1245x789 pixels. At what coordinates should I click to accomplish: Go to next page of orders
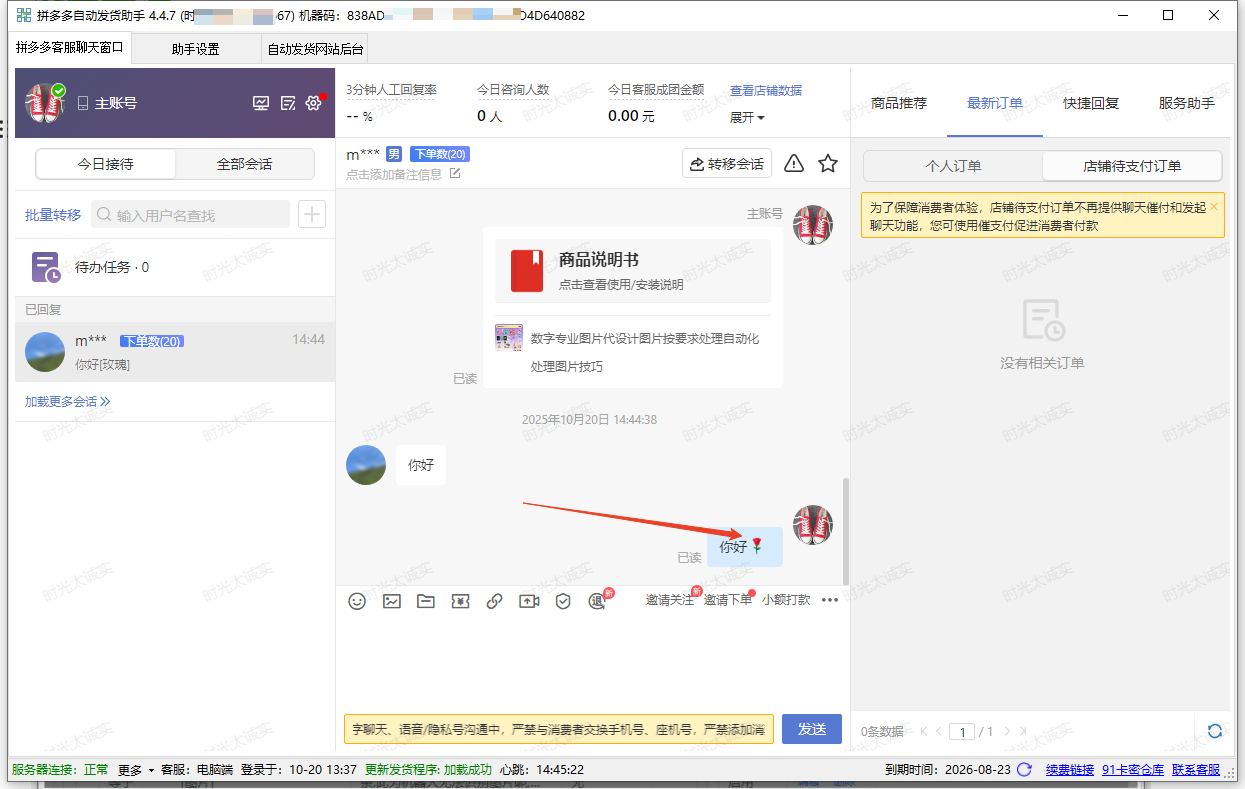[1007, 731]
